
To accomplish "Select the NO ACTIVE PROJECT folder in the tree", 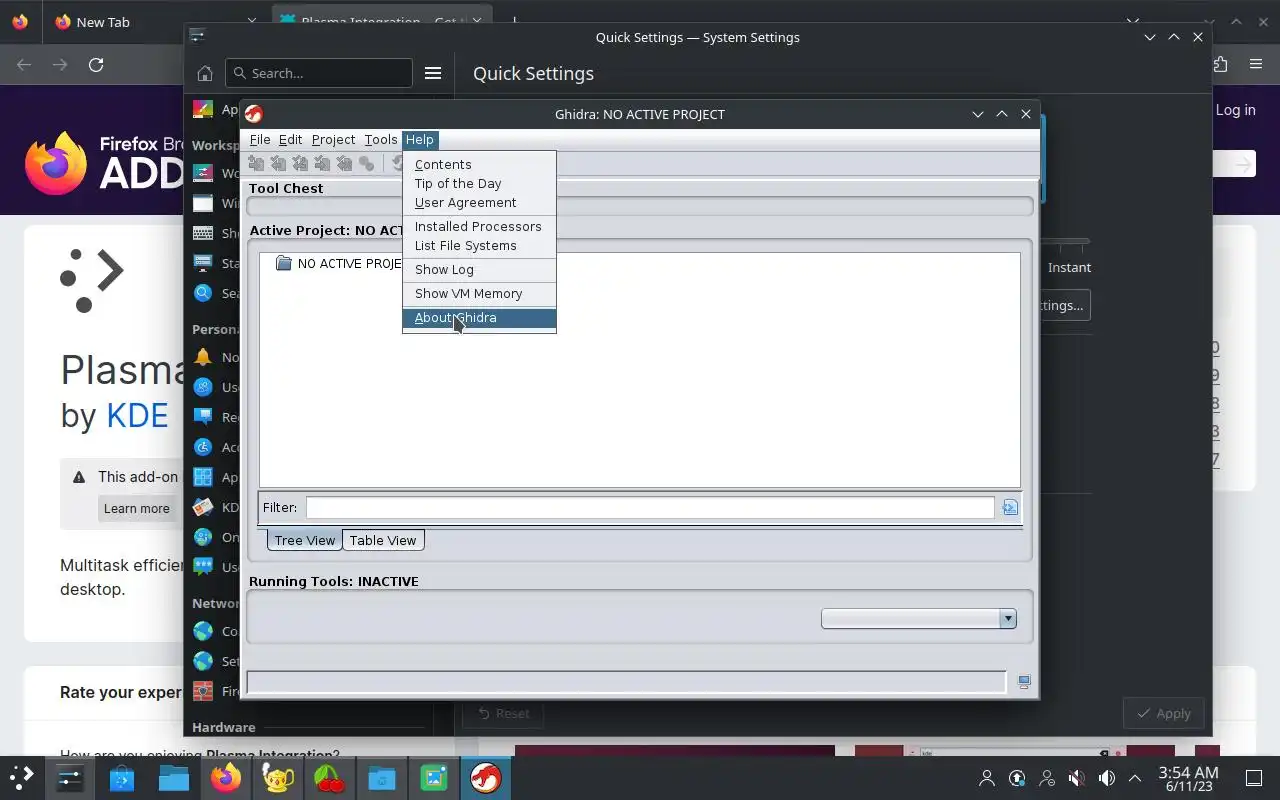I will pyautogui.click(x=339, y=263).
